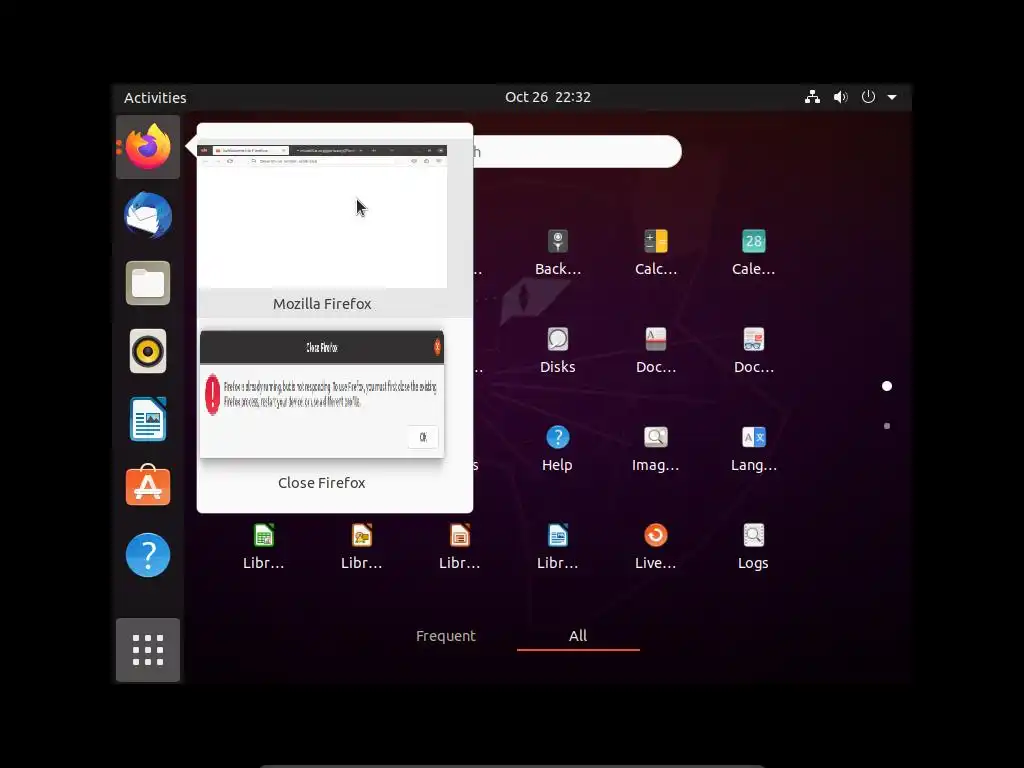Open the Logs application
This screenshot has width=1024, height=768.
tap(754, 546)
